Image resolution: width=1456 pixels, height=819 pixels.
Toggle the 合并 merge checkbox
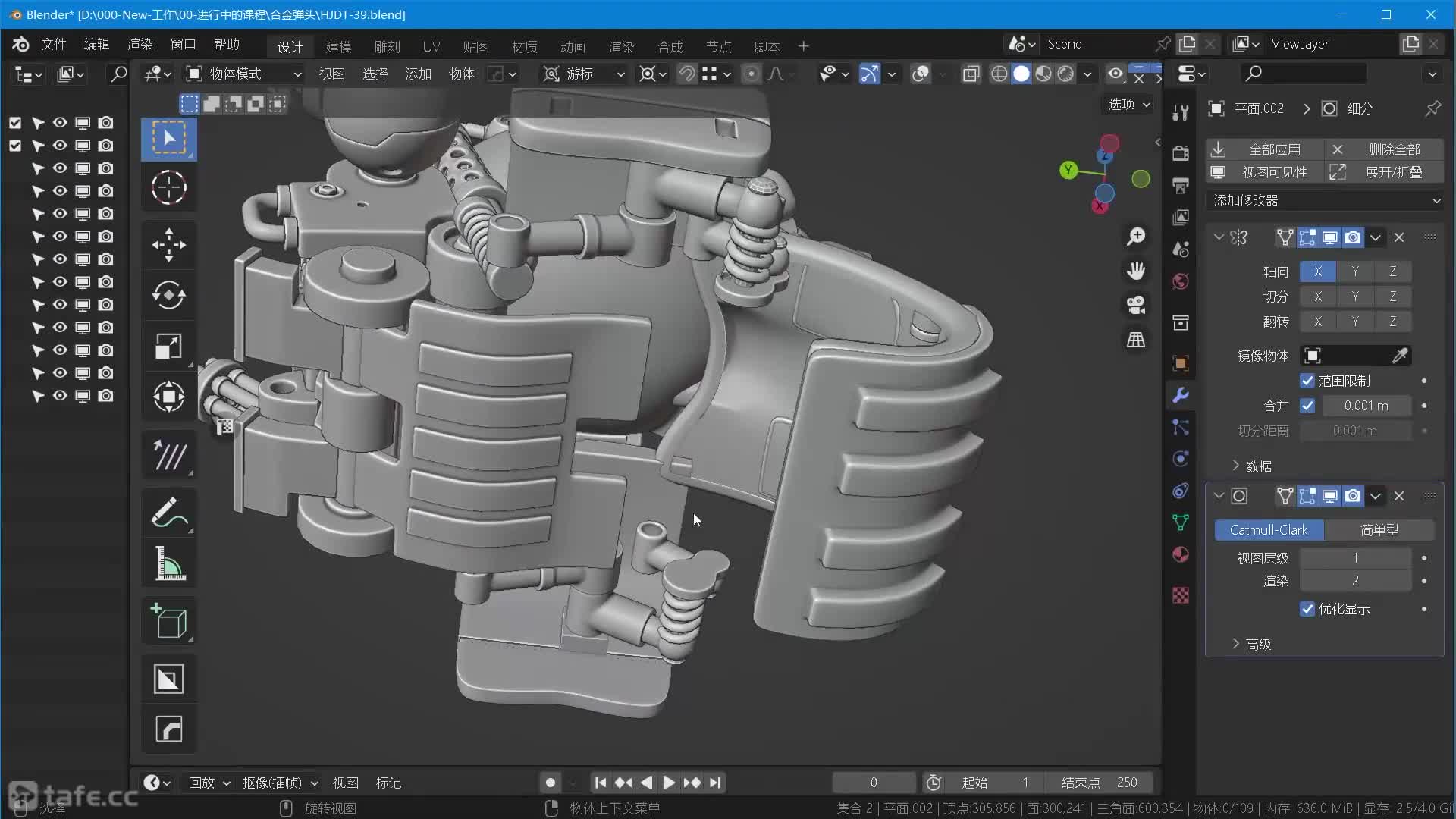[1307, 406]
